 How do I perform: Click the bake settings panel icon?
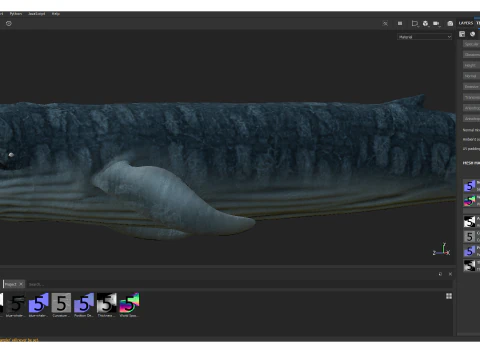(462, 34)
